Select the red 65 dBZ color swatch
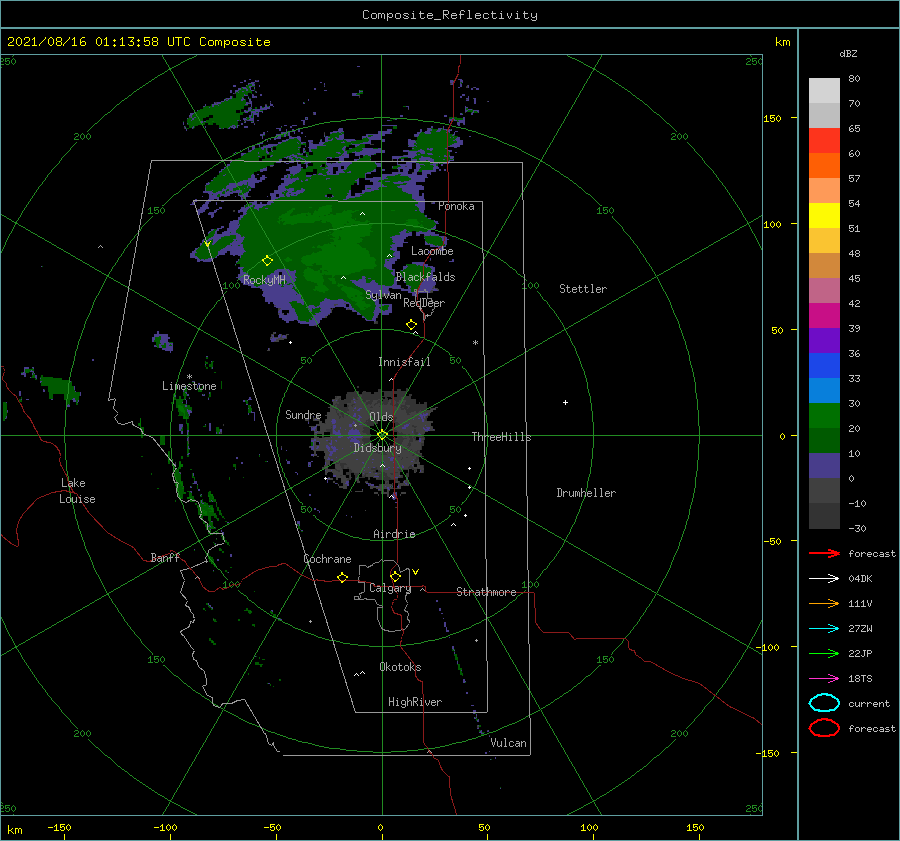The image size is (900, 841). [824, 141]
